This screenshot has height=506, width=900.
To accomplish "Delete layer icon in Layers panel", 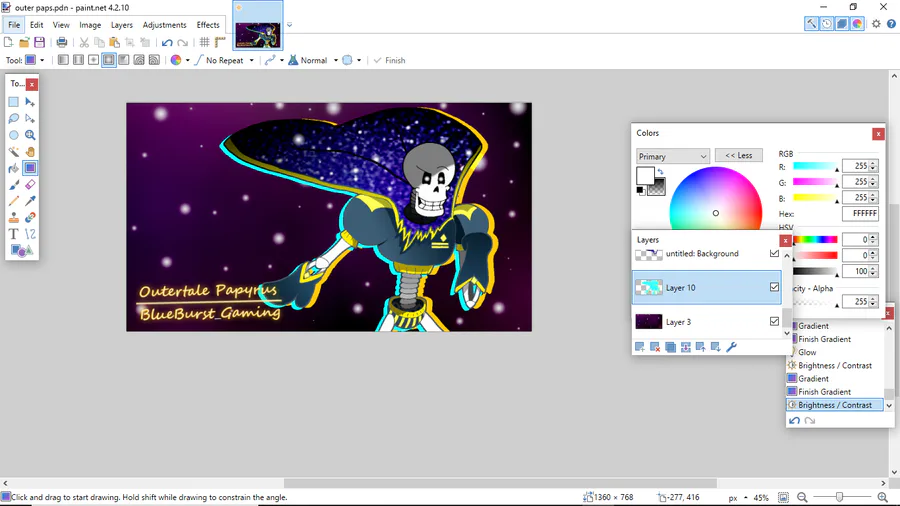I will (x=655, y=347).
